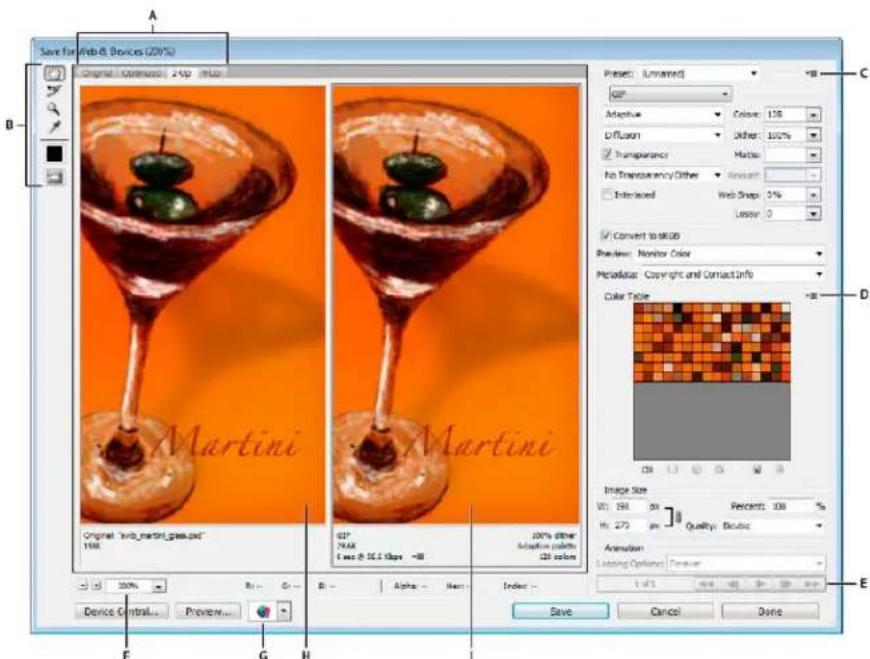Open the Metadata dropdown
The width and height of the screenshot is (870, 659).
coord(734,274)
